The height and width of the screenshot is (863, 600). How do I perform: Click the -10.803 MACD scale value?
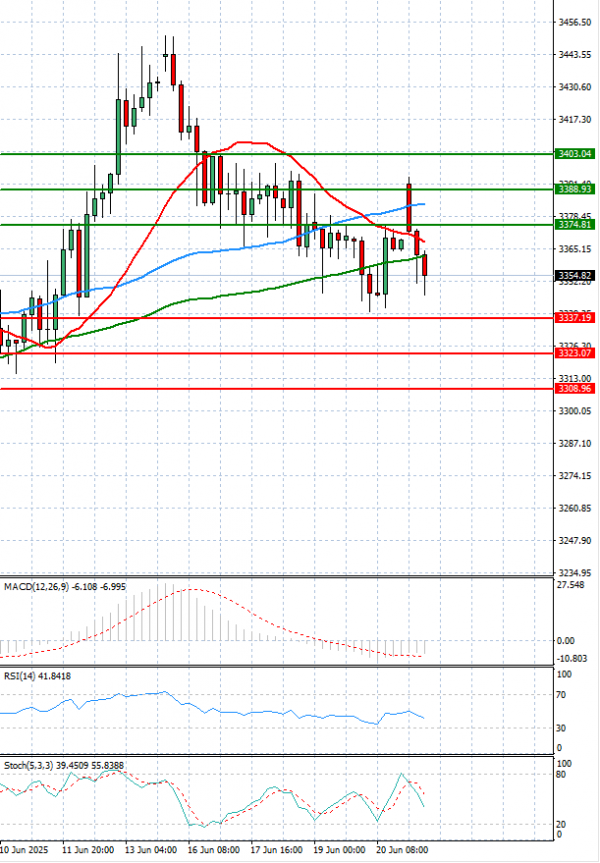click(572, 659)
